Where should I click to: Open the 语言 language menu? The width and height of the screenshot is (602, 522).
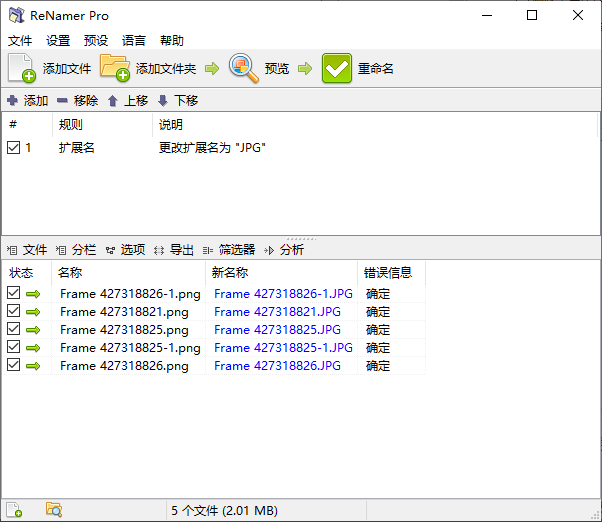pos(134,41)
